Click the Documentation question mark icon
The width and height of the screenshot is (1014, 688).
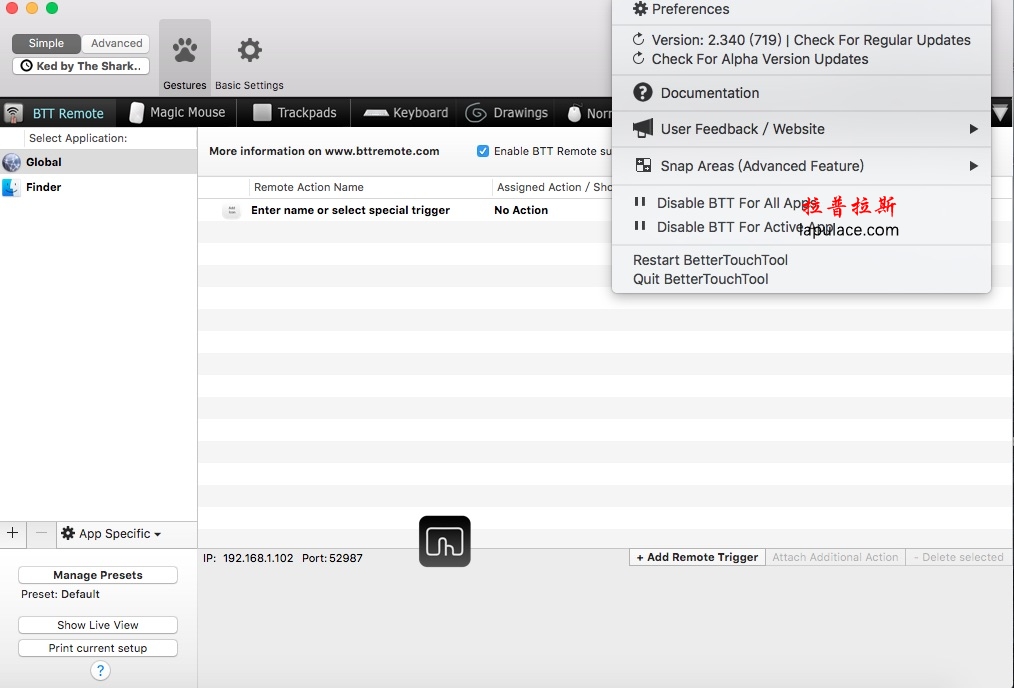(643, 92)
